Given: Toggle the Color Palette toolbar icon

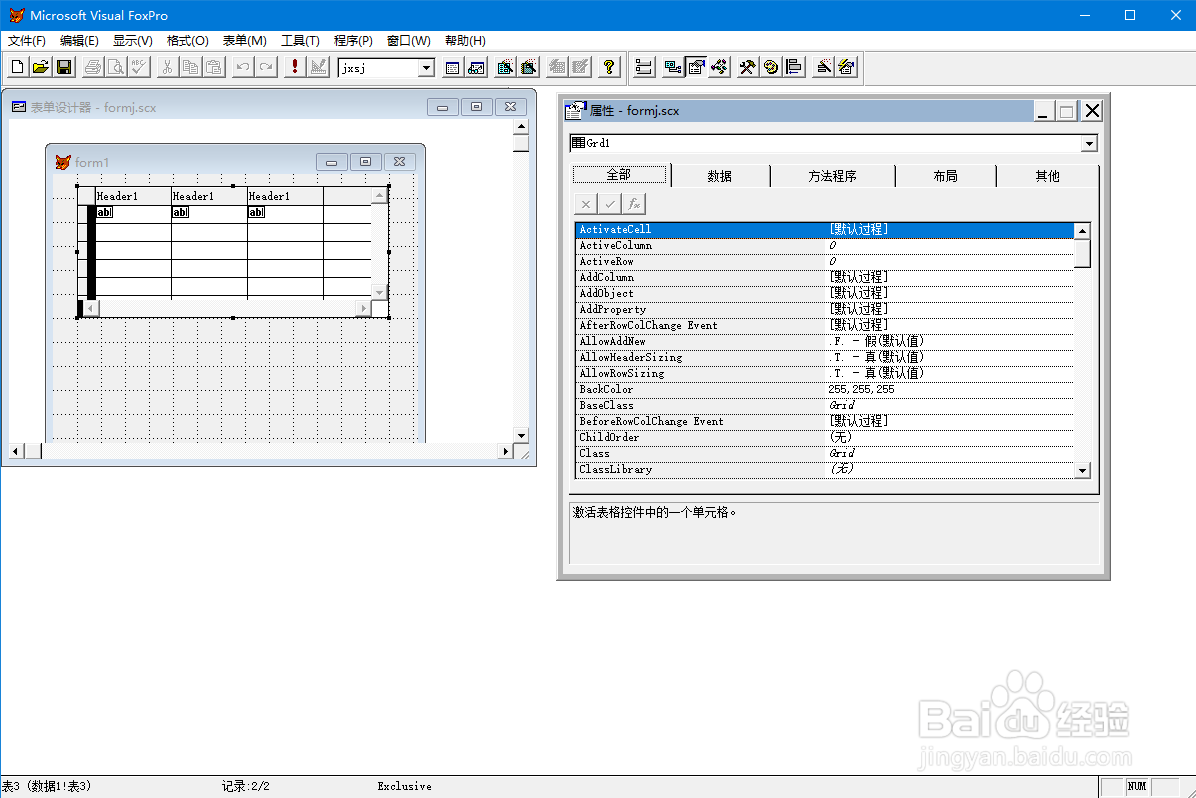Looking at the screenshot, I should click(771, 67).
